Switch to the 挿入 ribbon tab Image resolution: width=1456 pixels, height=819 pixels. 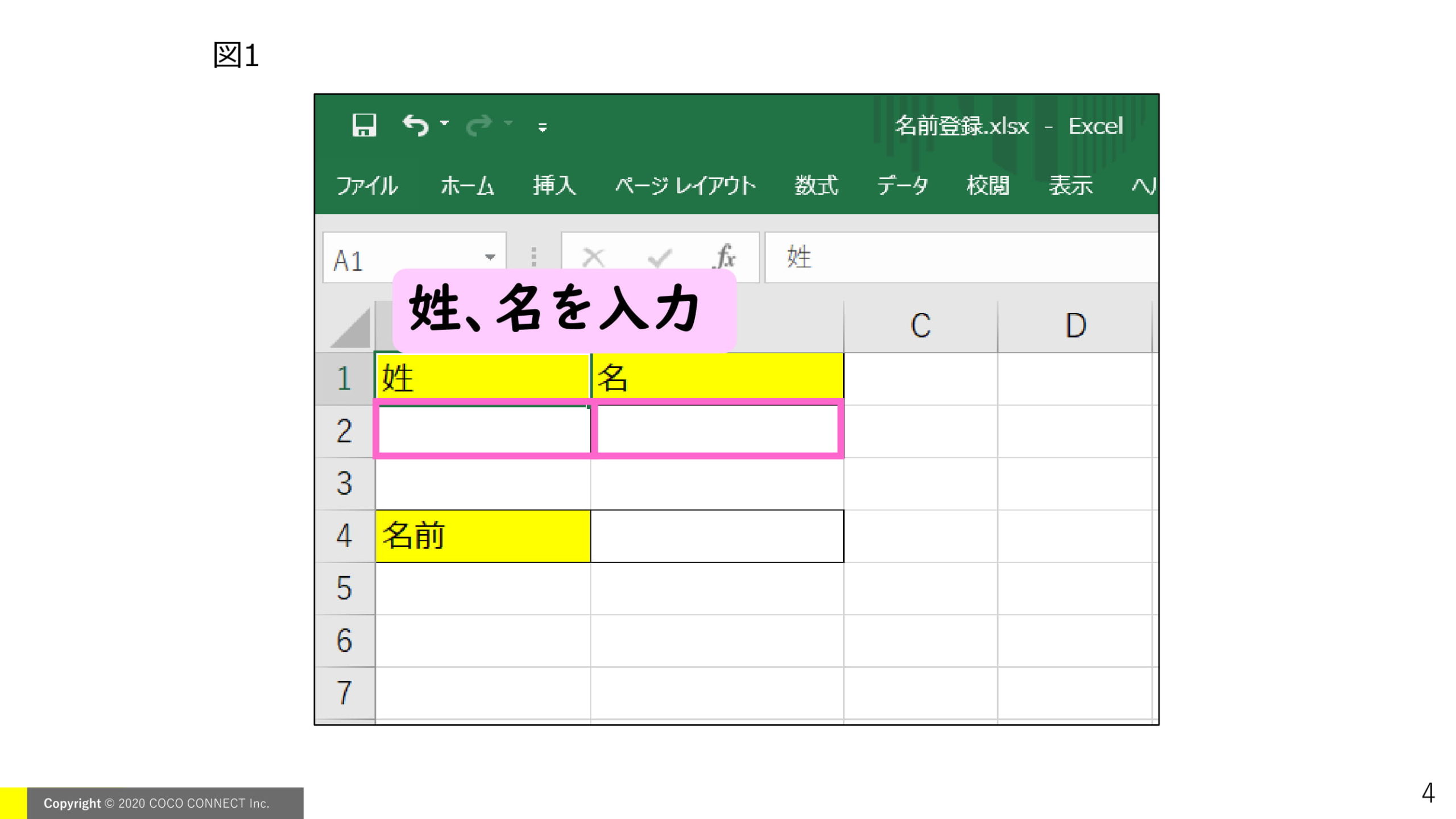(x=555, y=185)
